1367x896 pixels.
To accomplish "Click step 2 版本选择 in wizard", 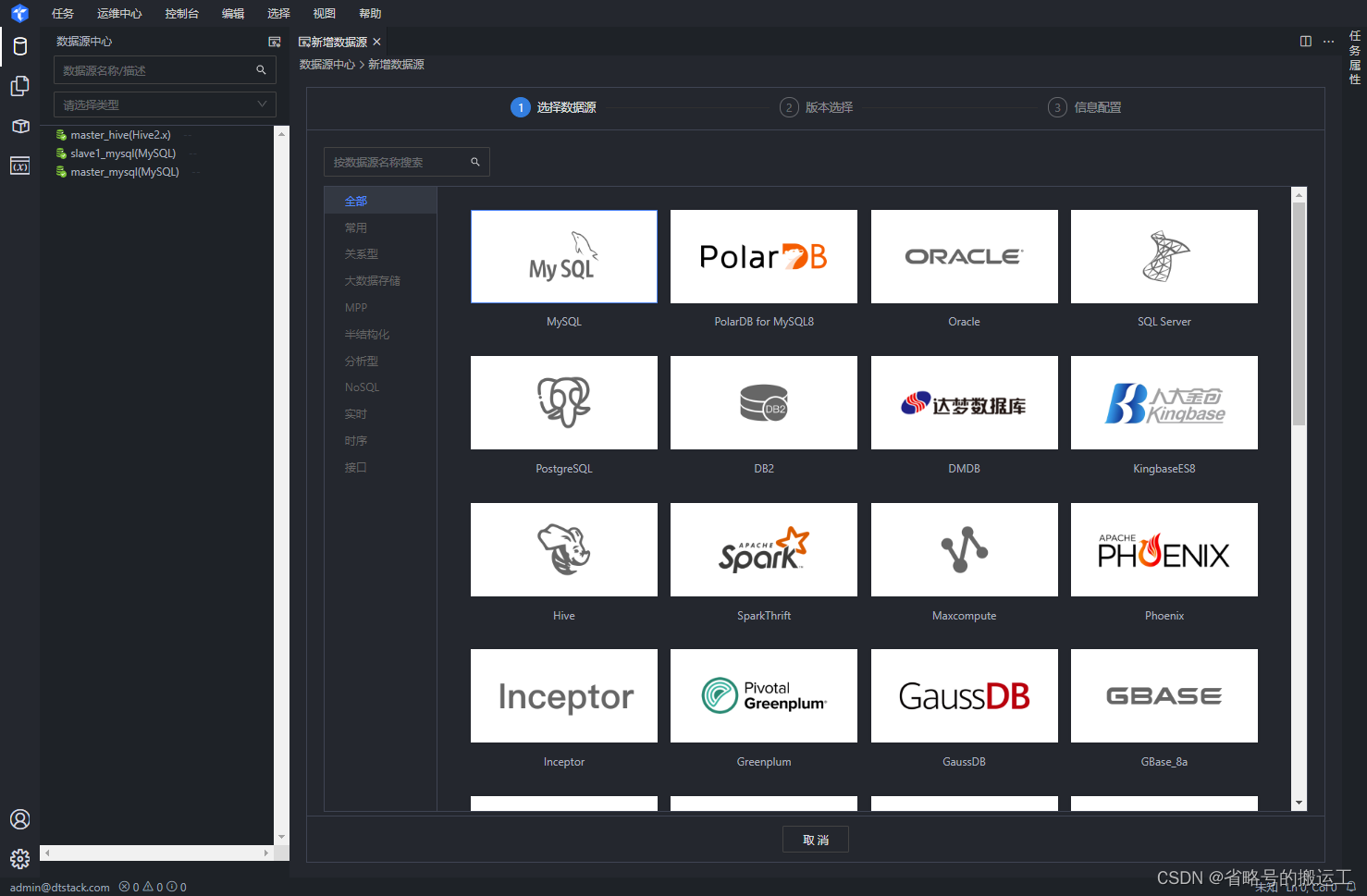I will [817, 107].
